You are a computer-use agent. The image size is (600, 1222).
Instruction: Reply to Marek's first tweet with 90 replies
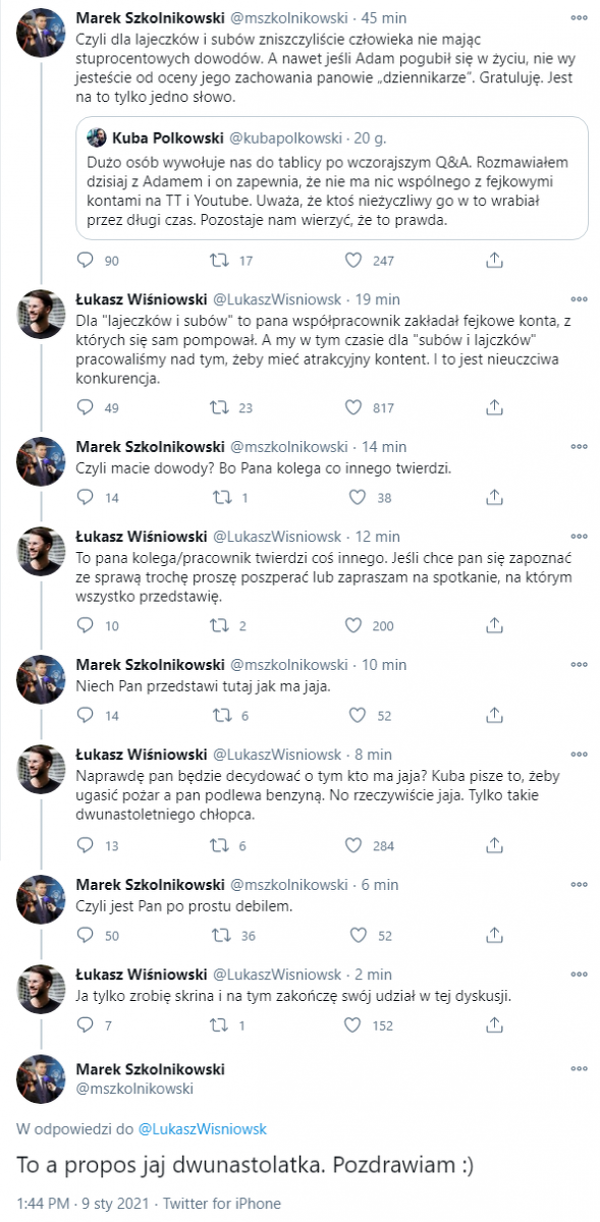click(x=84, y=261)
